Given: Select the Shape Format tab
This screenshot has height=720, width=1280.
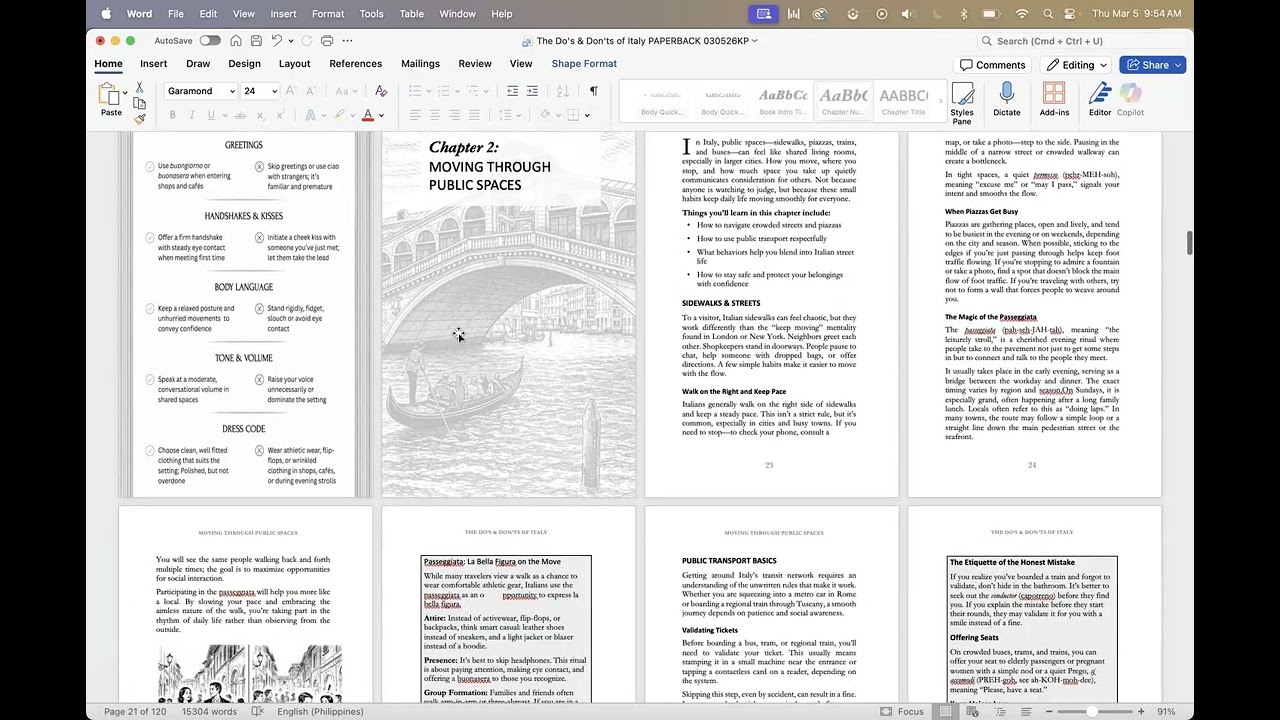Looking at the screenshot, I should coord(584,63).
